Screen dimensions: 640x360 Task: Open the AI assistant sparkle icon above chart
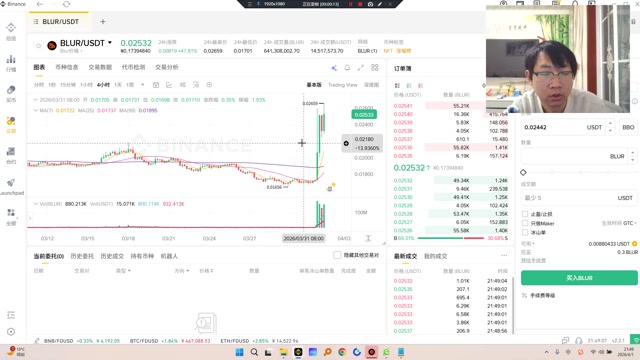point(334,68)
